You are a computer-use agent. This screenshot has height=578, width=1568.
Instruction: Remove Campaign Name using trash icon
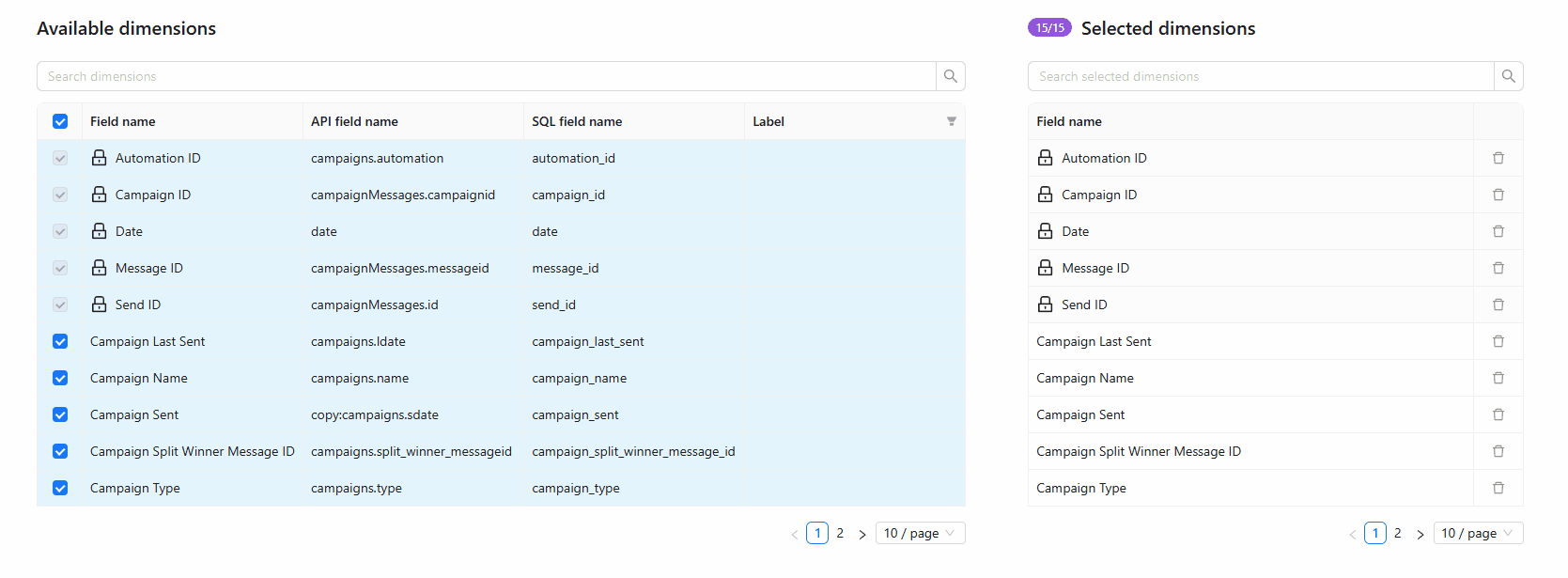tap(1498, 378)
